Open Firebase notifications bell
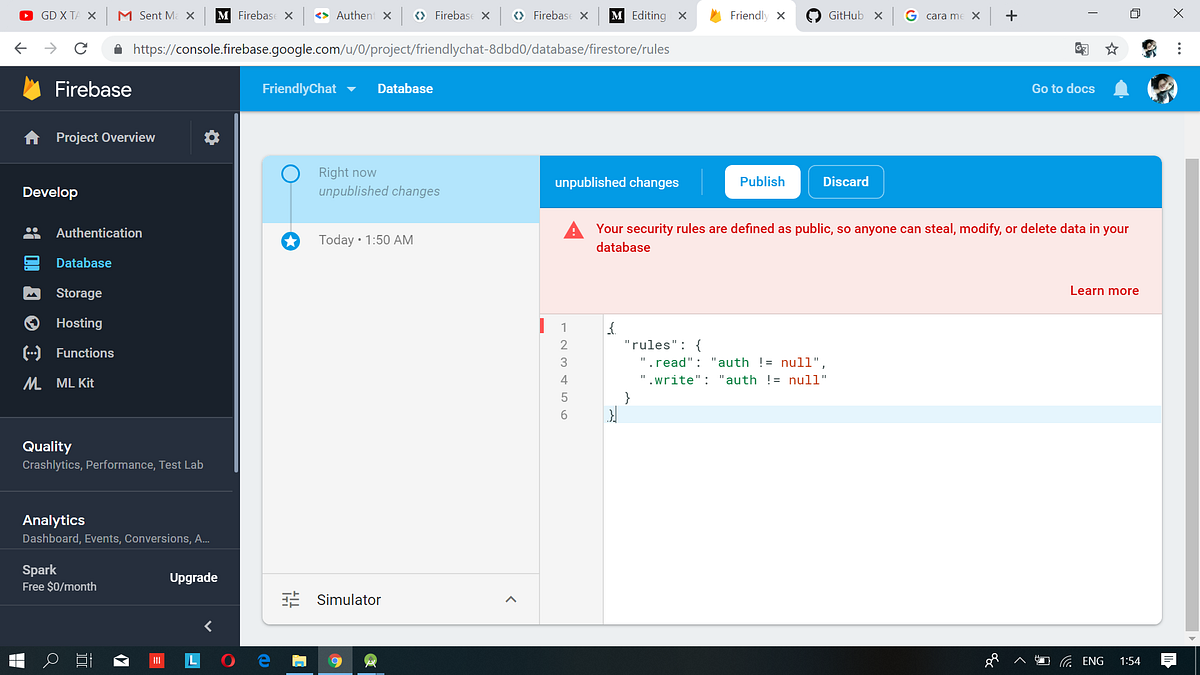This screenshot has width=1200, height=675. click(1120, 88)
